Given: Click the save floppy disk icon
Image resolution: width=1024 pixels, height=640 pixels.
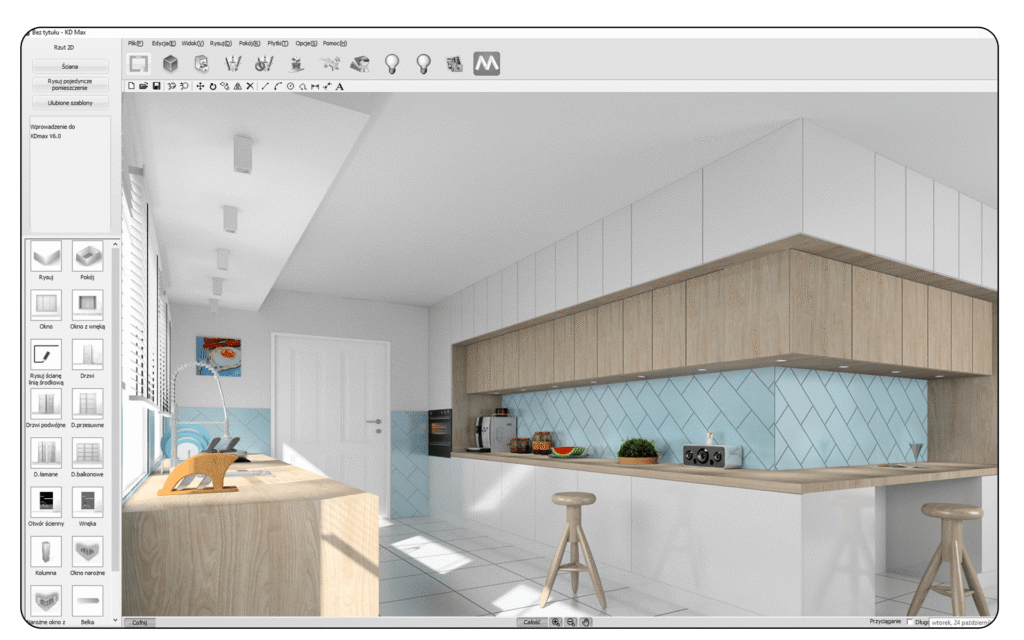Looking at the screenshot, I should tap(157, 87).
